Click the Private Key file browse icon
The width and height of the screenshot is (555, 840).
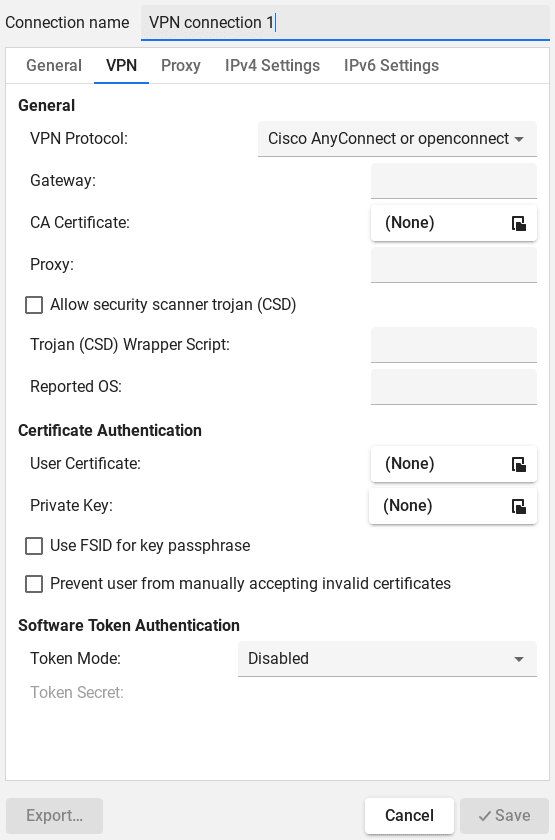pos(519,506)
